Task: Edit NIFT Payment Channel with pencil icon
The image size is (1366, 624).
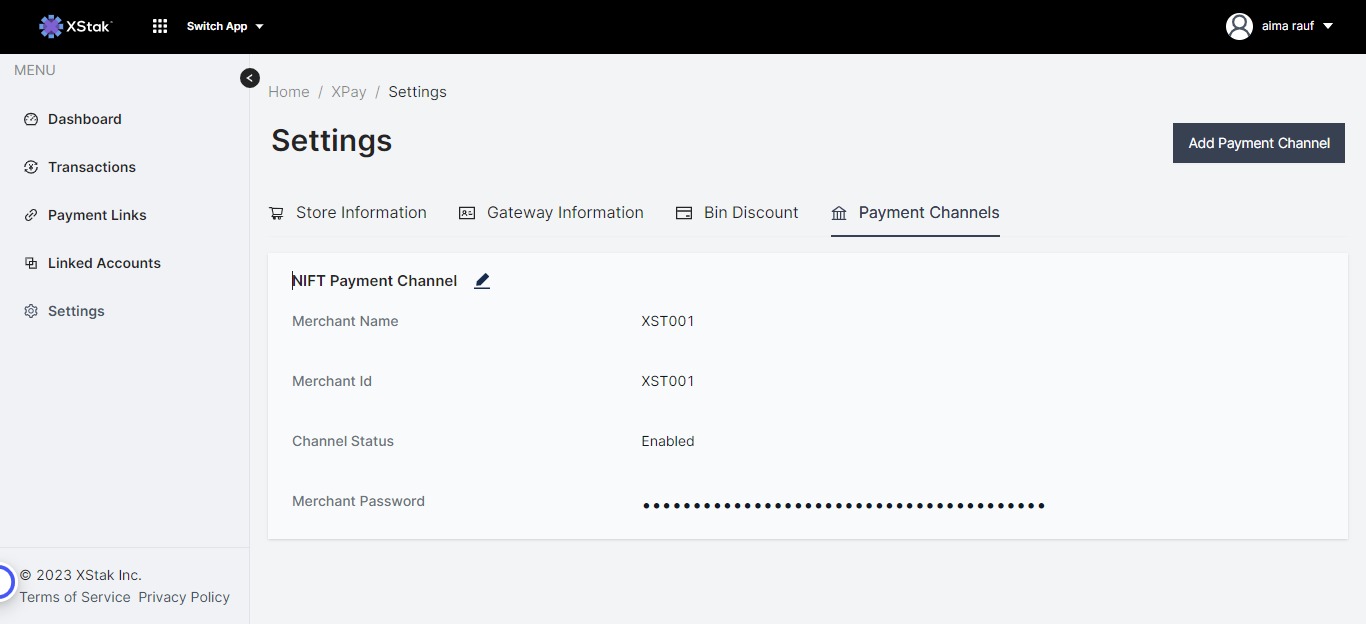Action: point(482,281)
